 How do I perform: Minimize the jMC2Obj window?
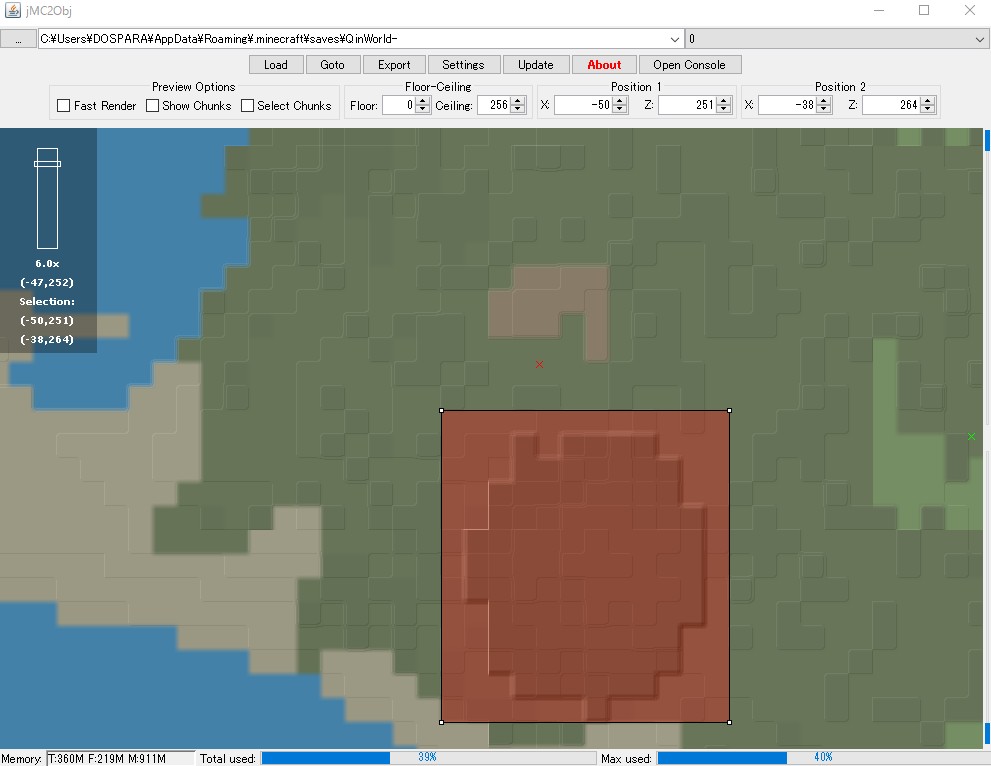point(879,10)
